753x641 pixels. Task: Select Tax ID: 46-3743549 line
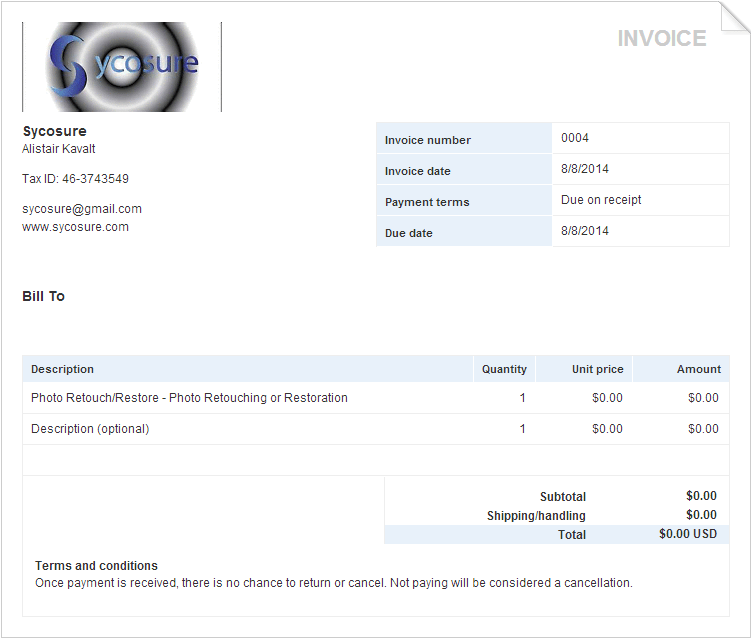pyautogui.click(x=75, y=179)
